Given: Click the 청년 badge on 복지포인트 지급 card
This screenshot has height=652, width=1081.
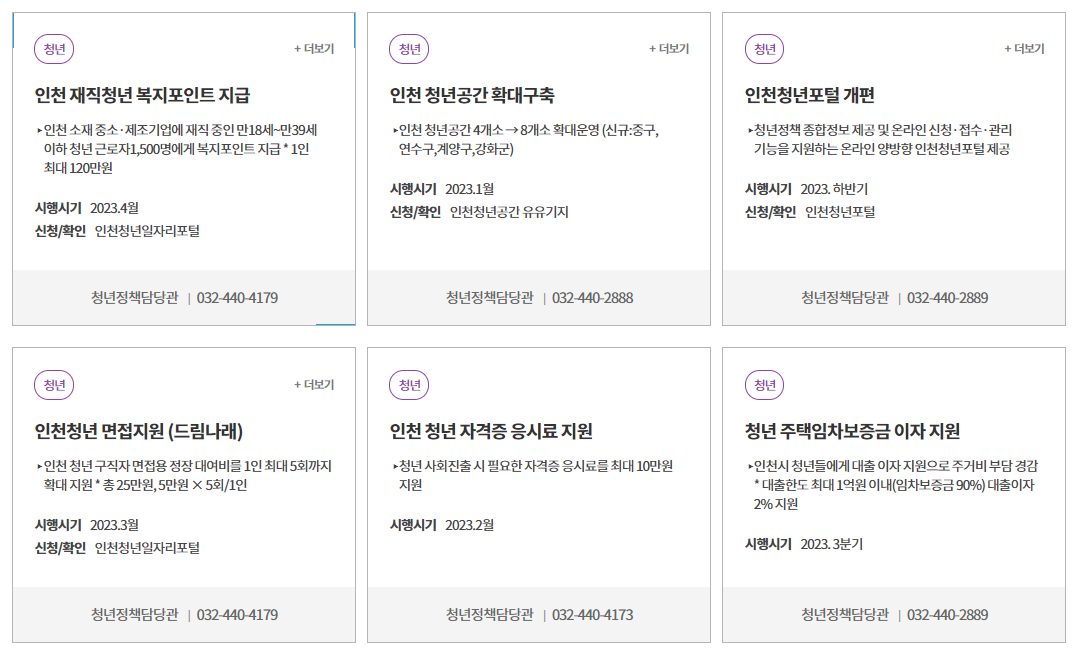Looking at the screenshot, I should pos(54,49).
